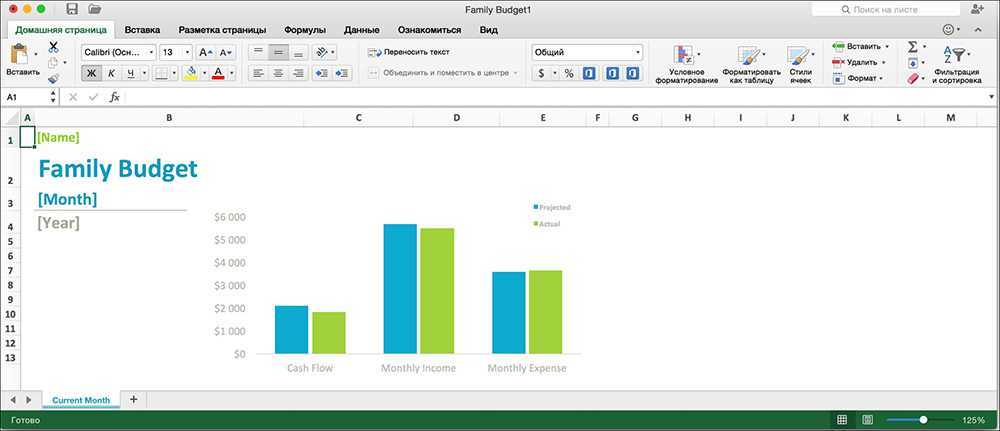Click the Удалить cells button

click(858, 62)
